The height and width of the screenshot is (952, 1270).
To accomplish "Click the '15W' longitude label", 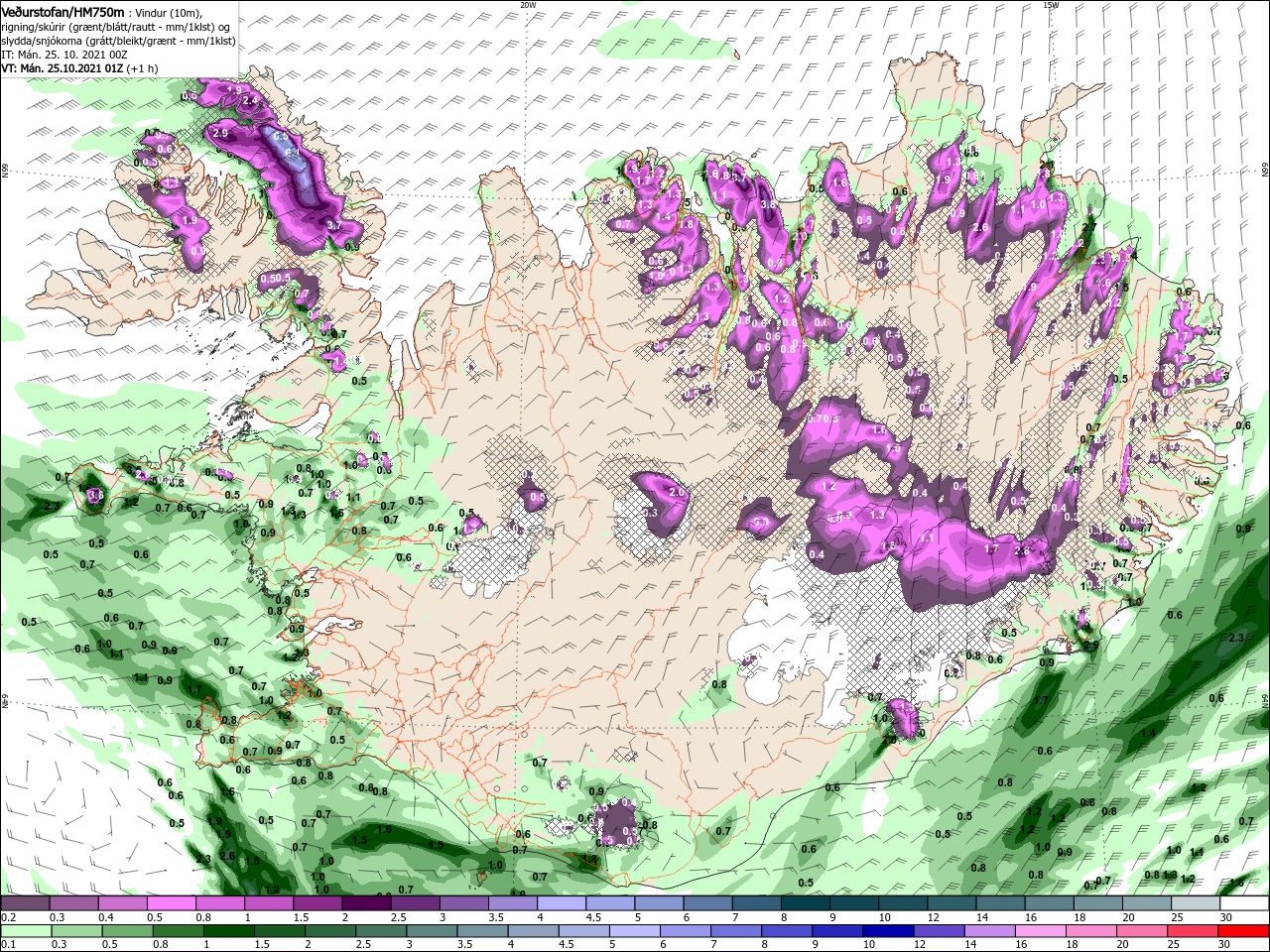I will click(1051, 5).
